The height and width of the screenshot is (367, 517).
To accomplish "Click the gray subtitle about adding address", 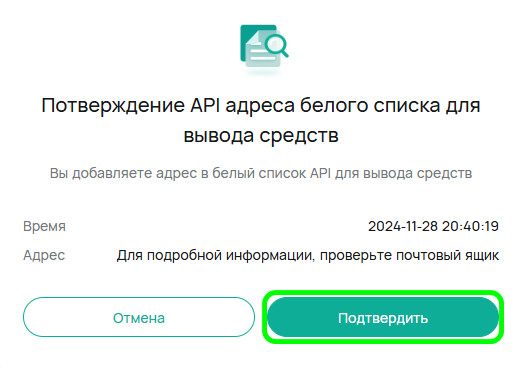I will click(261, 173).
